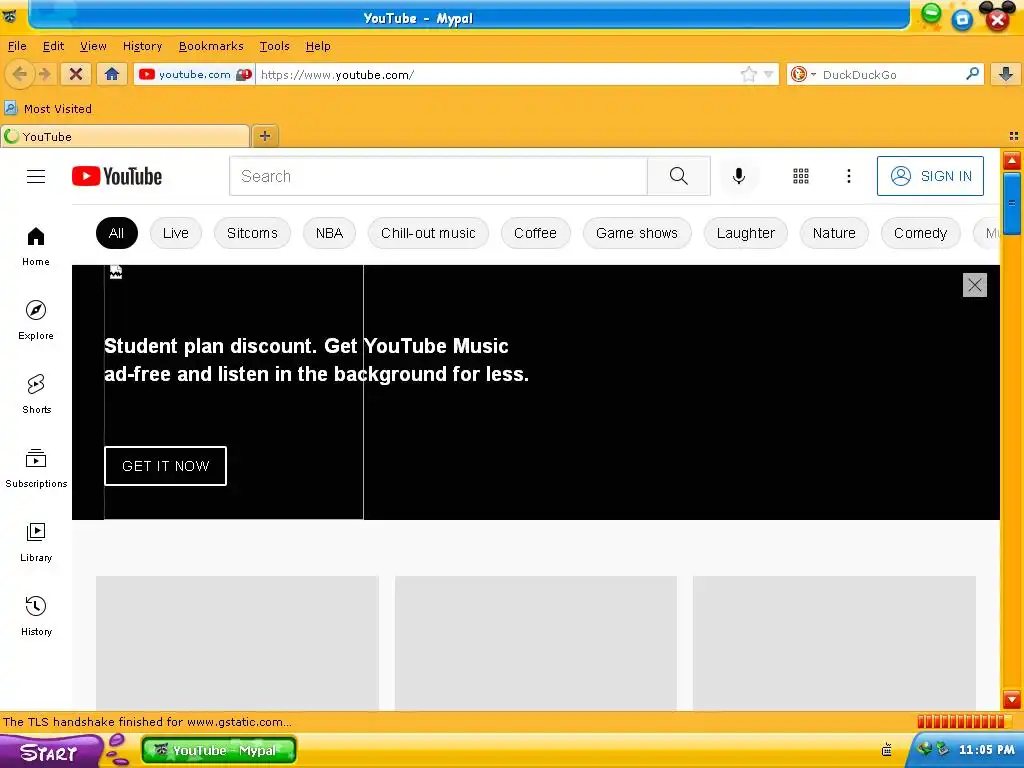Open the sidebar History item
The height and width of the screenshot is (768, 1024).
coord(36,616)
